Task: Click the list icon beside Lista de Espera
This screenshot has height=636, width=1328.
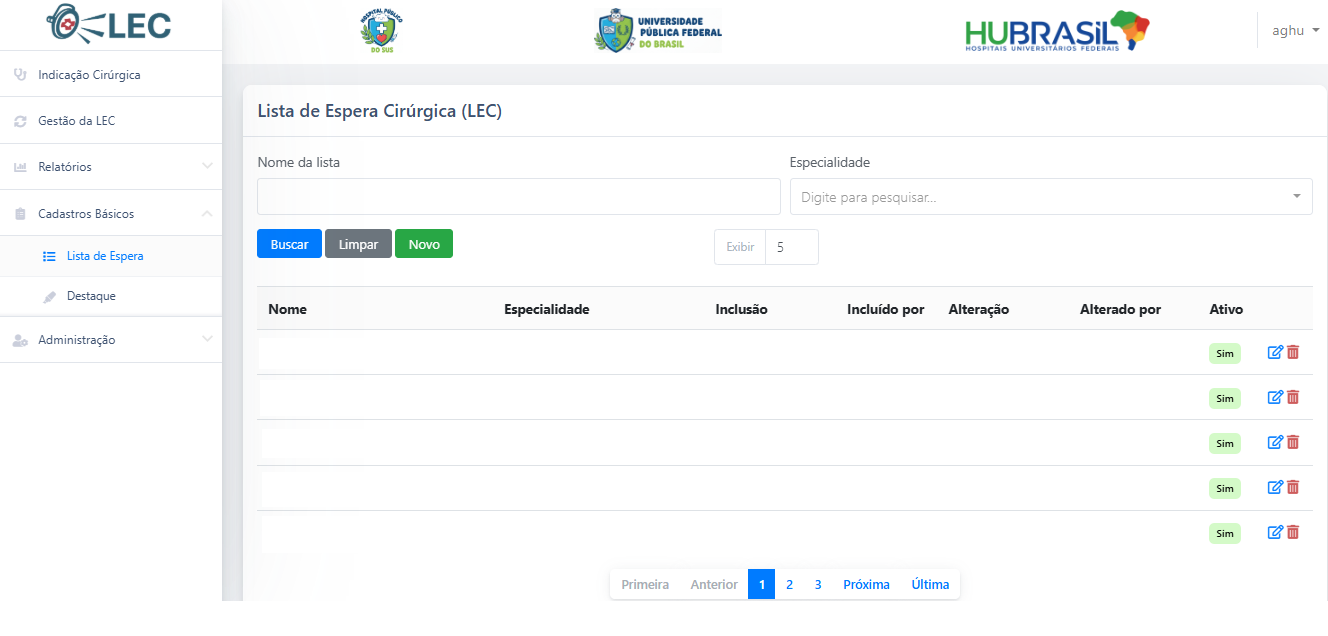Action: (49, 256)
